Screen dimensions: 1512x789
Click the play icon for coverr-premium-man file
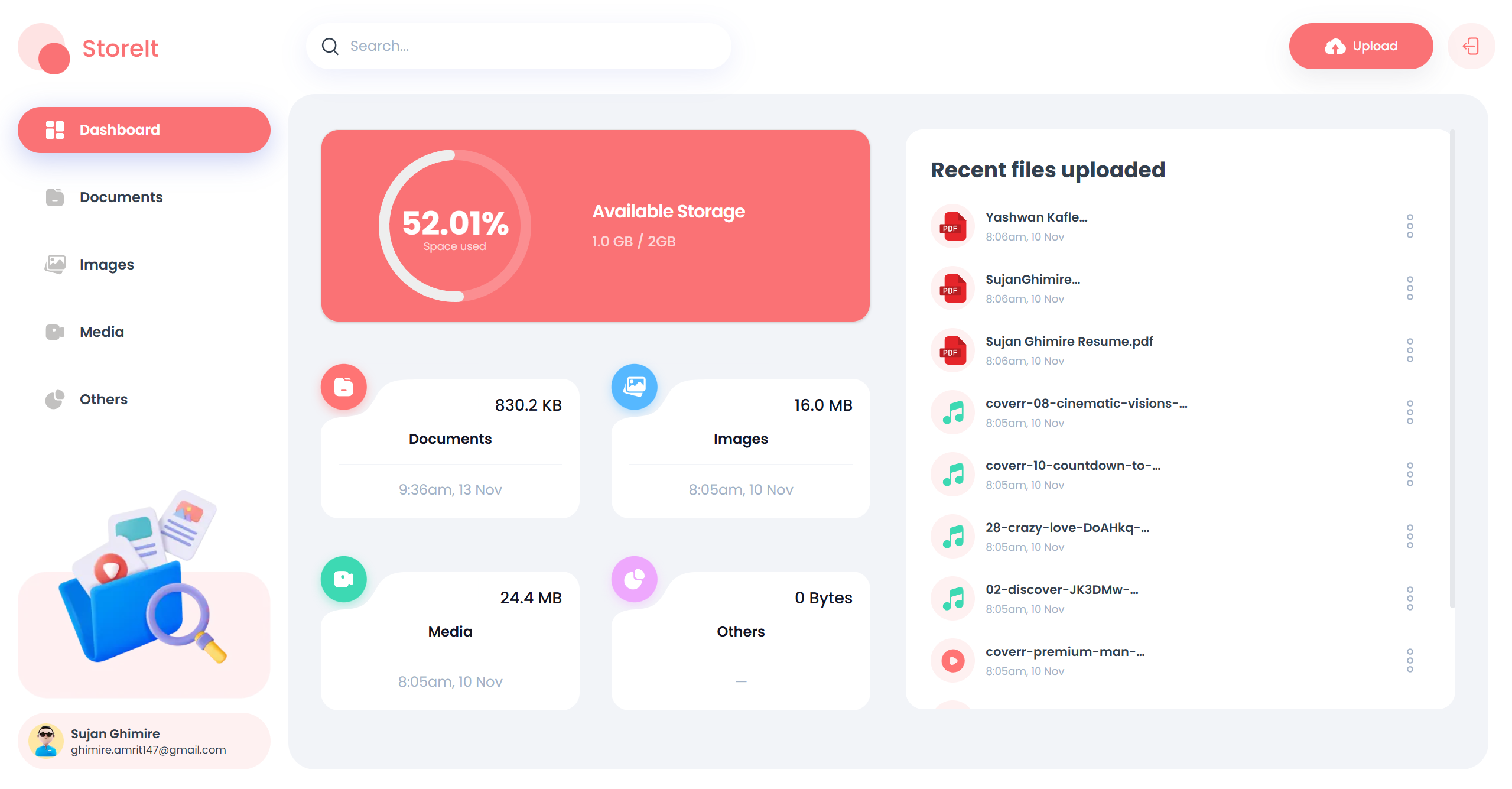[953, 661]
